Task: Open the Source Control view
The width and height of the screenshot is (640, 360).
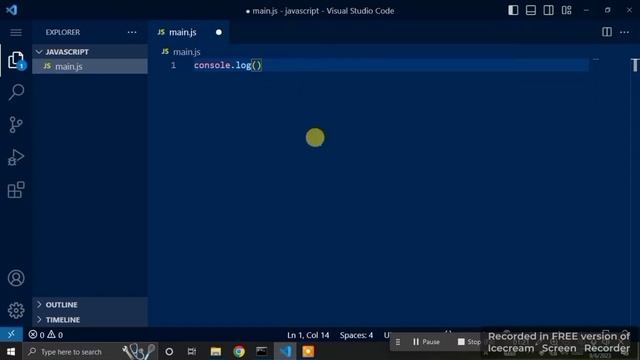Action: coord(16,124)
